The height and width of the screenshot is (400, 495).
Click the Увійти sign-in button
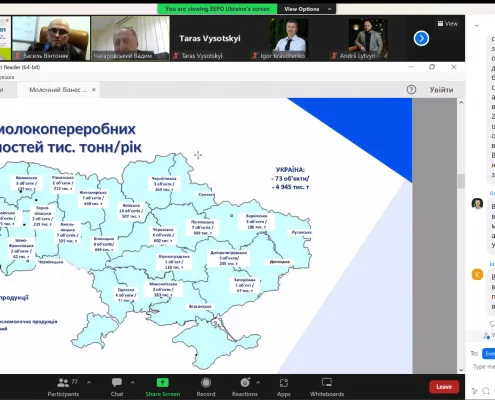[441, 90]
